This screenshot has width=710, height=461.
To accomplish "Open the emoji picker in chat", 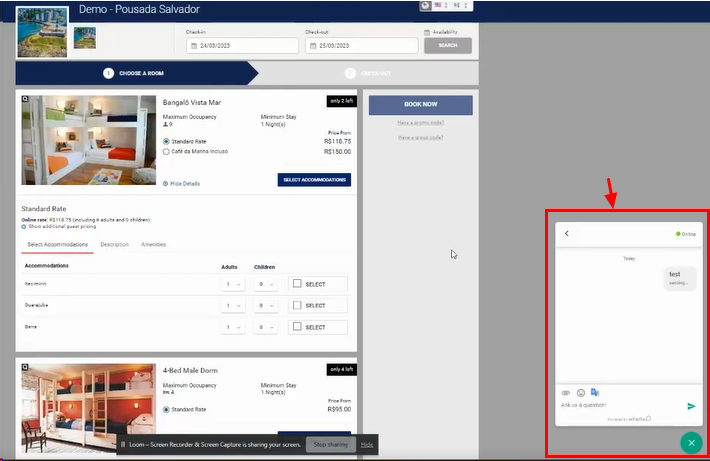I will [x=580, y=392].
